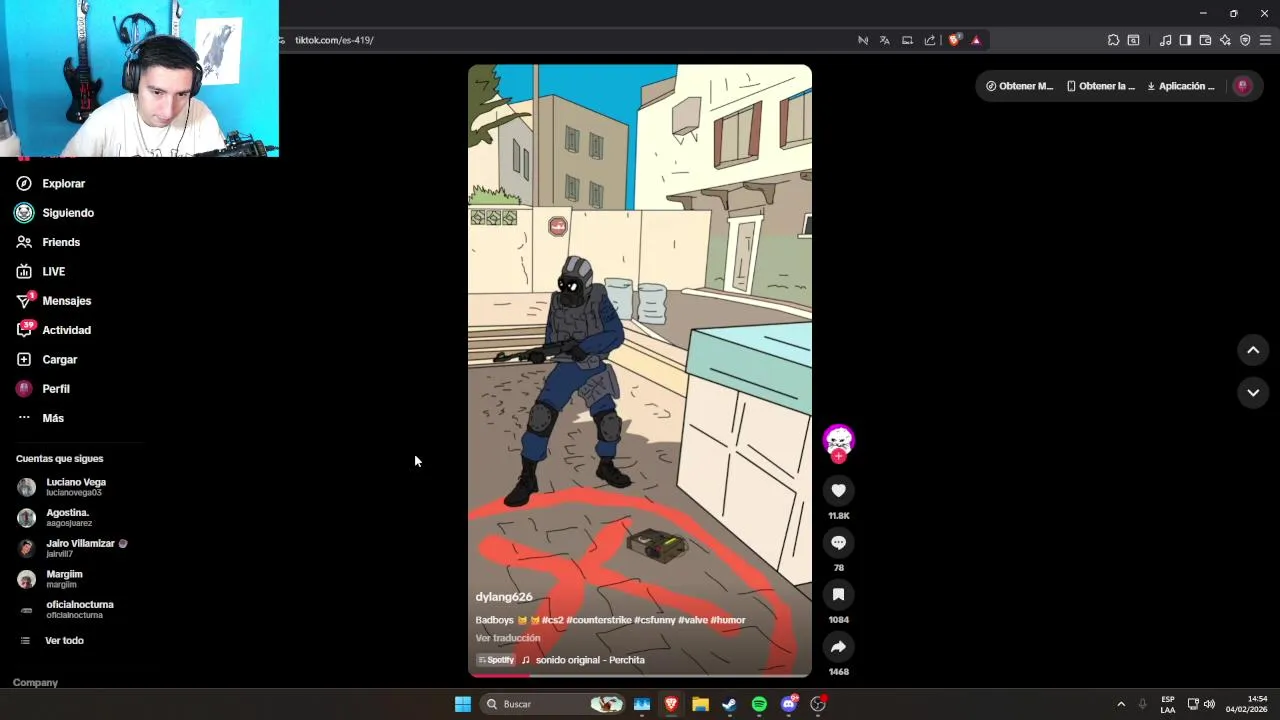The image size is (1280, 720).
Task: Click the #csfunny hashtag
Action: (x=654, y=620)
